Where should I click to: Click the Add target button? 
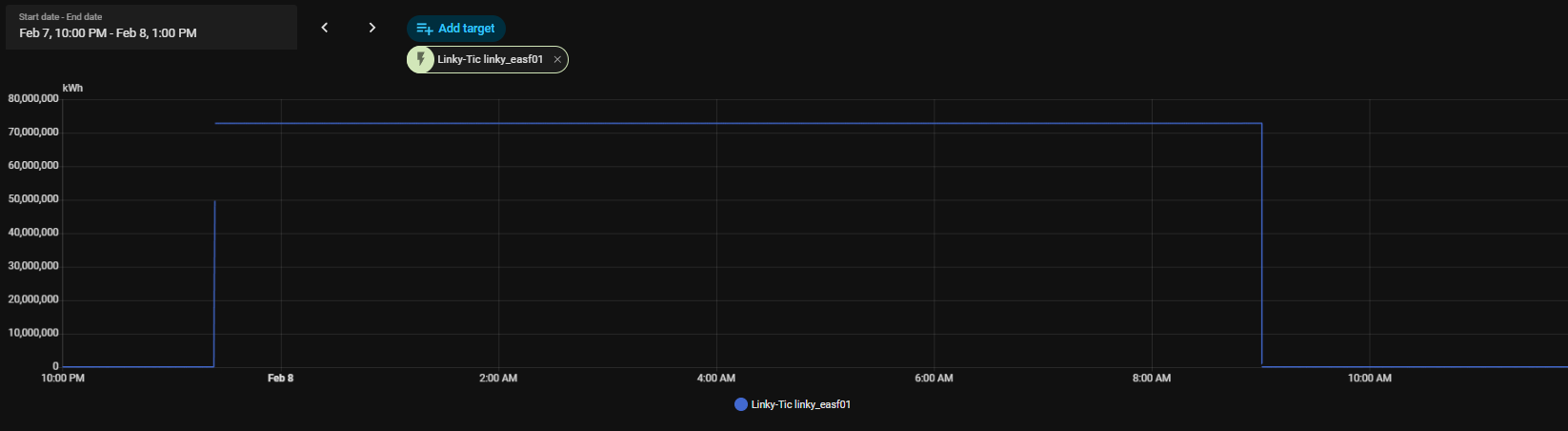pos(456,29)
